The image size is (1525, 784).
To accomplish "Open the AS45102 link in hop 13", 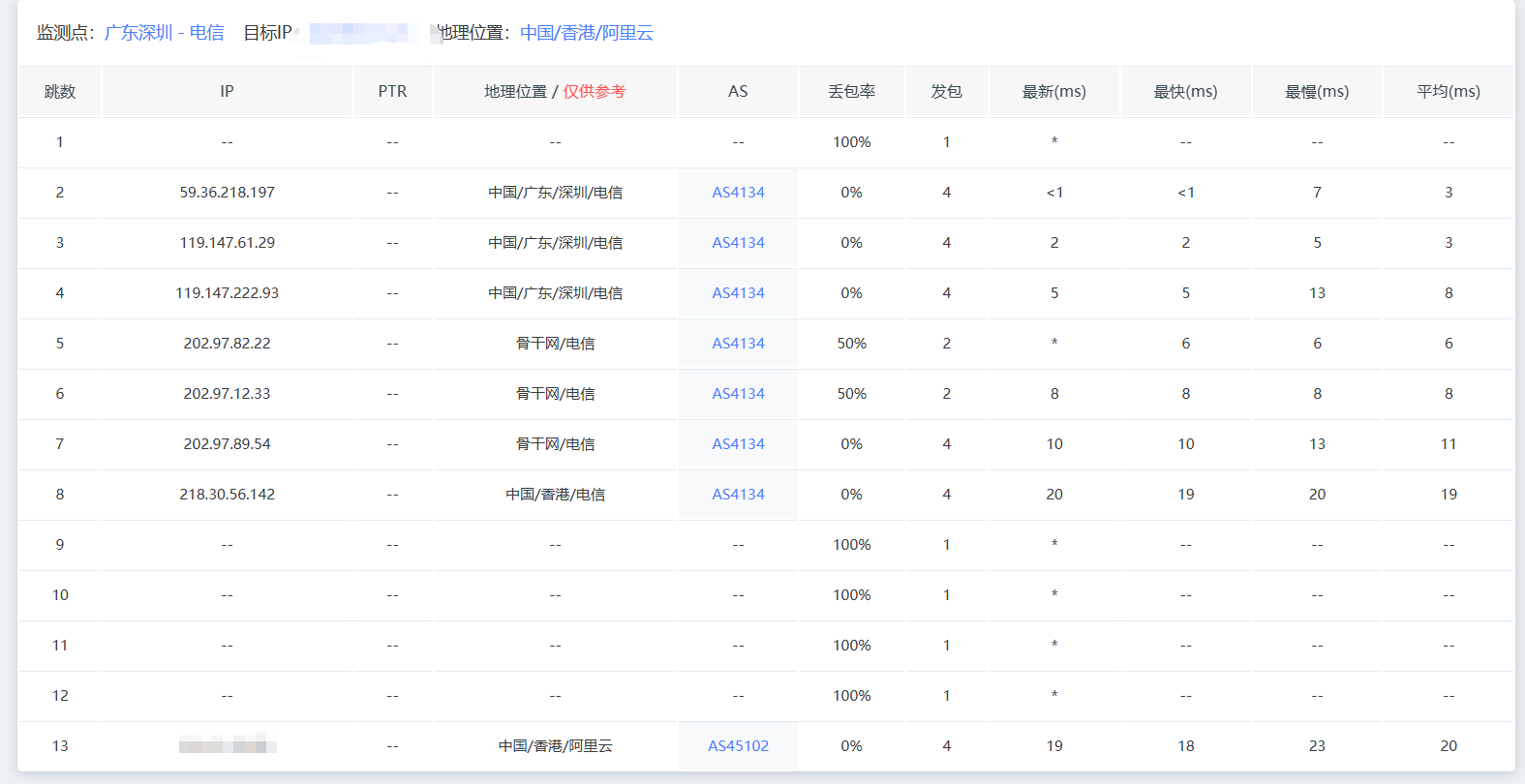I will click(738, 746).
